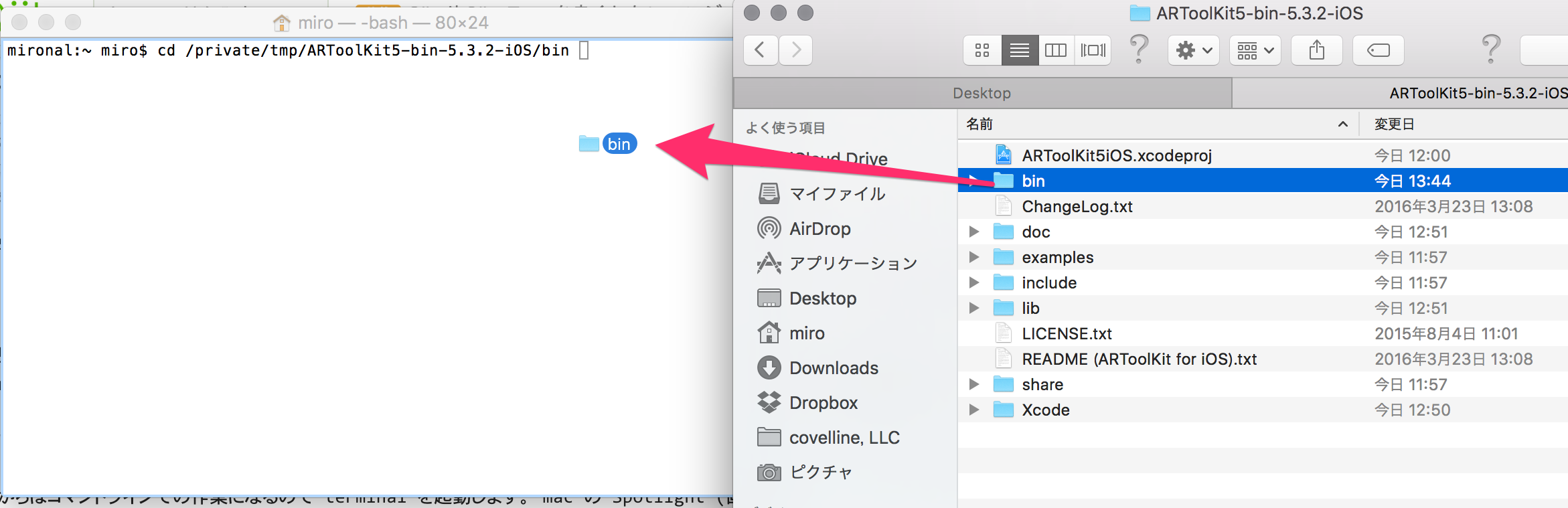
Task: Open the arrange-by grouping dropdown
Action: click(1255, 50)
